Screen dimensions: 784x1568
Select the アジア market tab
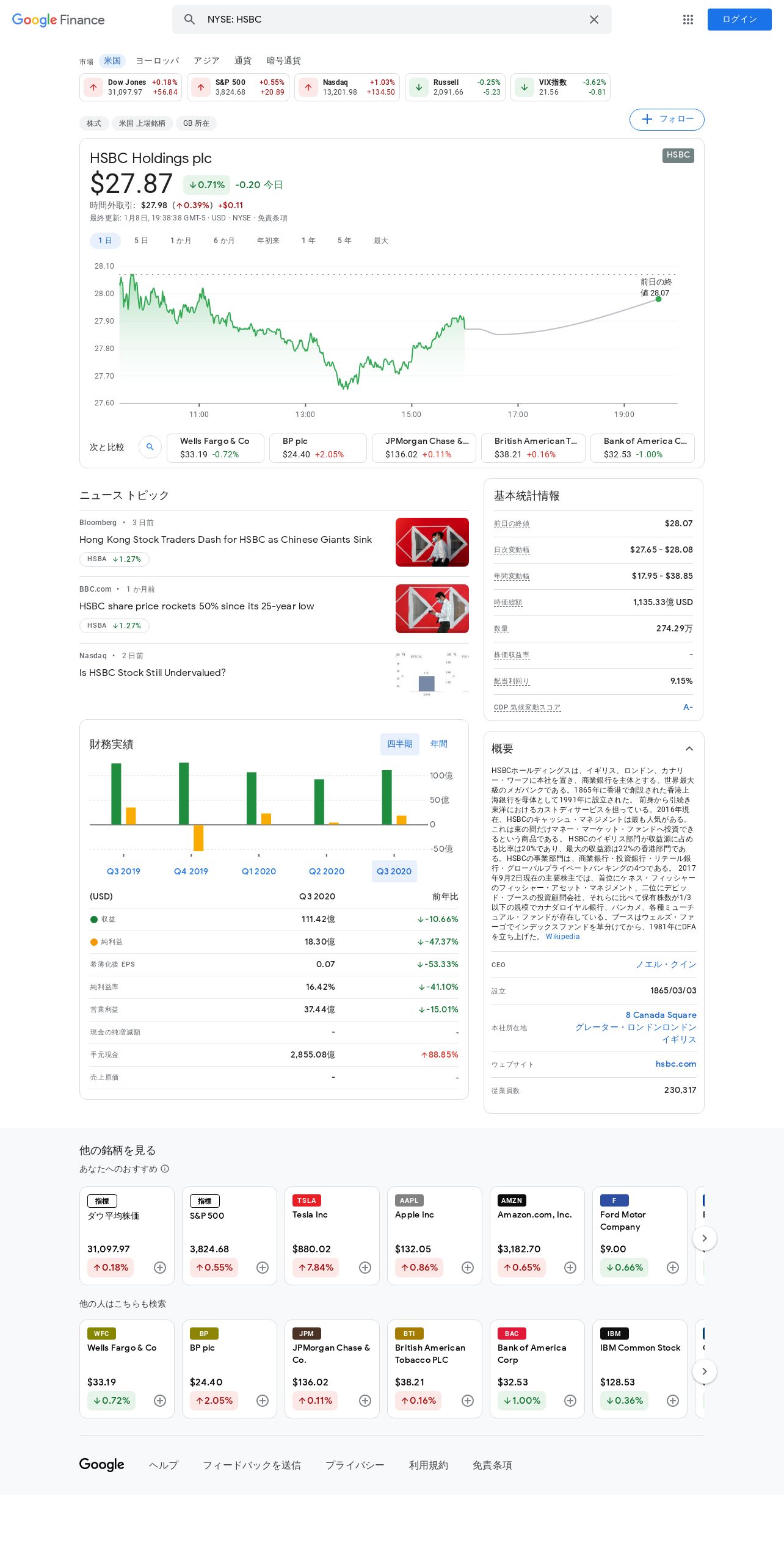206,60
